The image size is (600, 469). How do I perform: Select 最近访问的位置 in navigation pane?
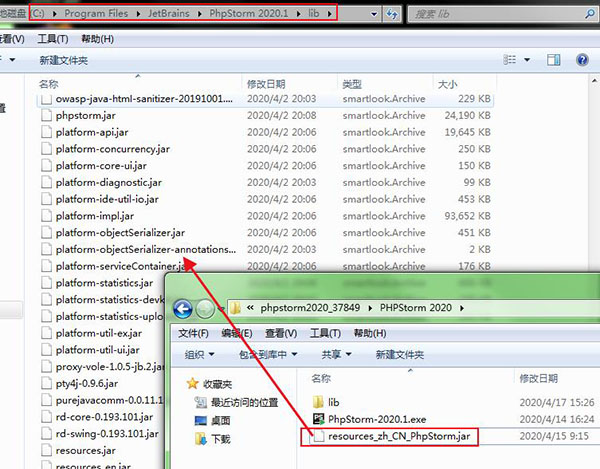[236, 402]
